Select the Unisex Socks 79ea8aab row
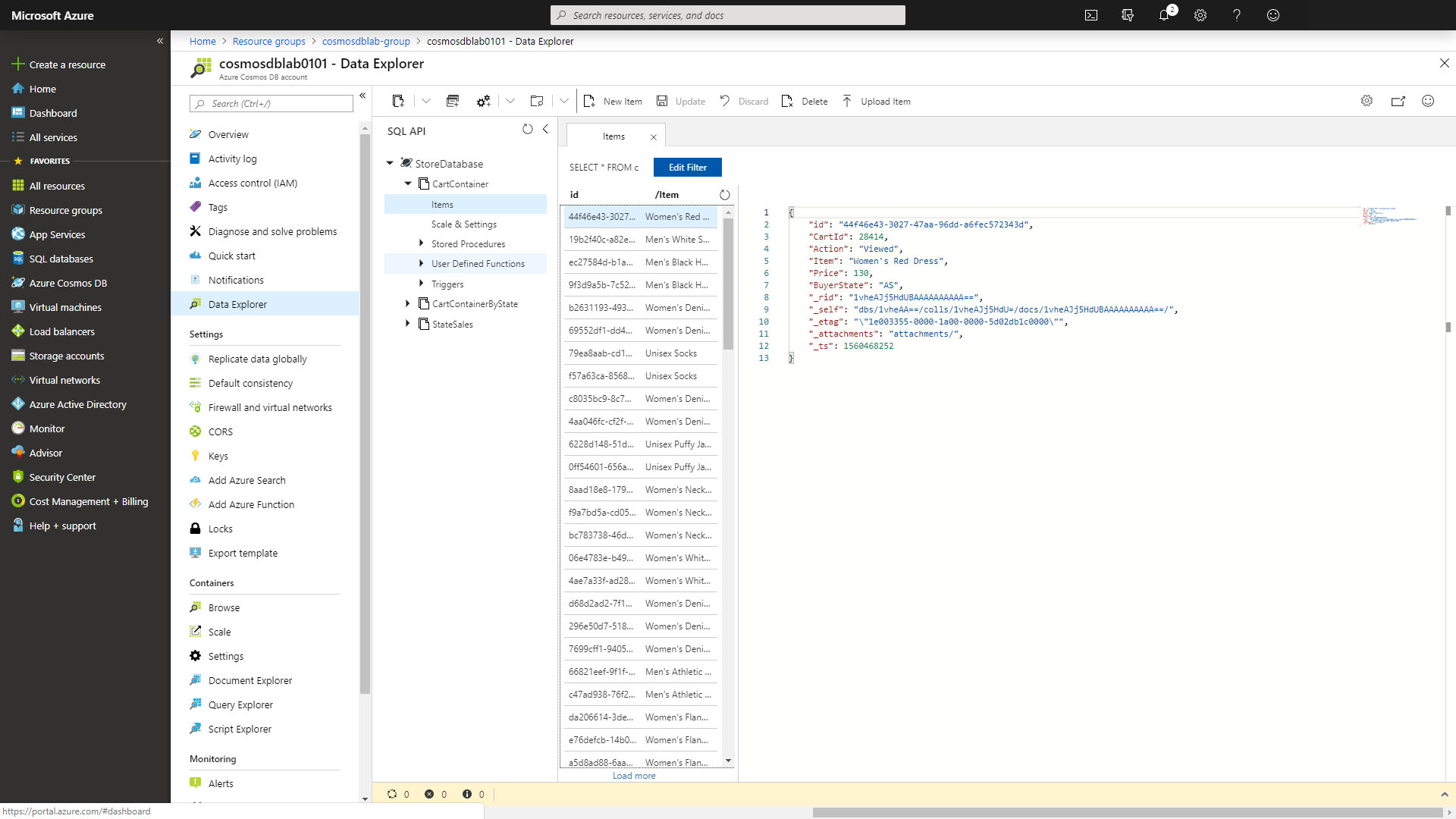The image size is (1456, 819). (640, 353)
